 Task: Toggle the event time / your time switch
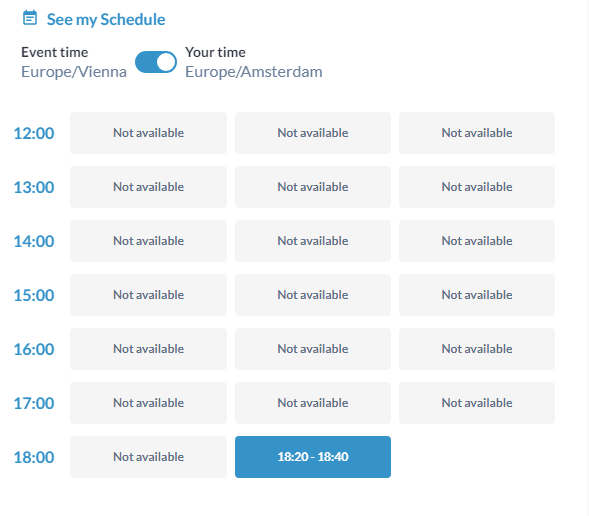[x=156, y=62]
